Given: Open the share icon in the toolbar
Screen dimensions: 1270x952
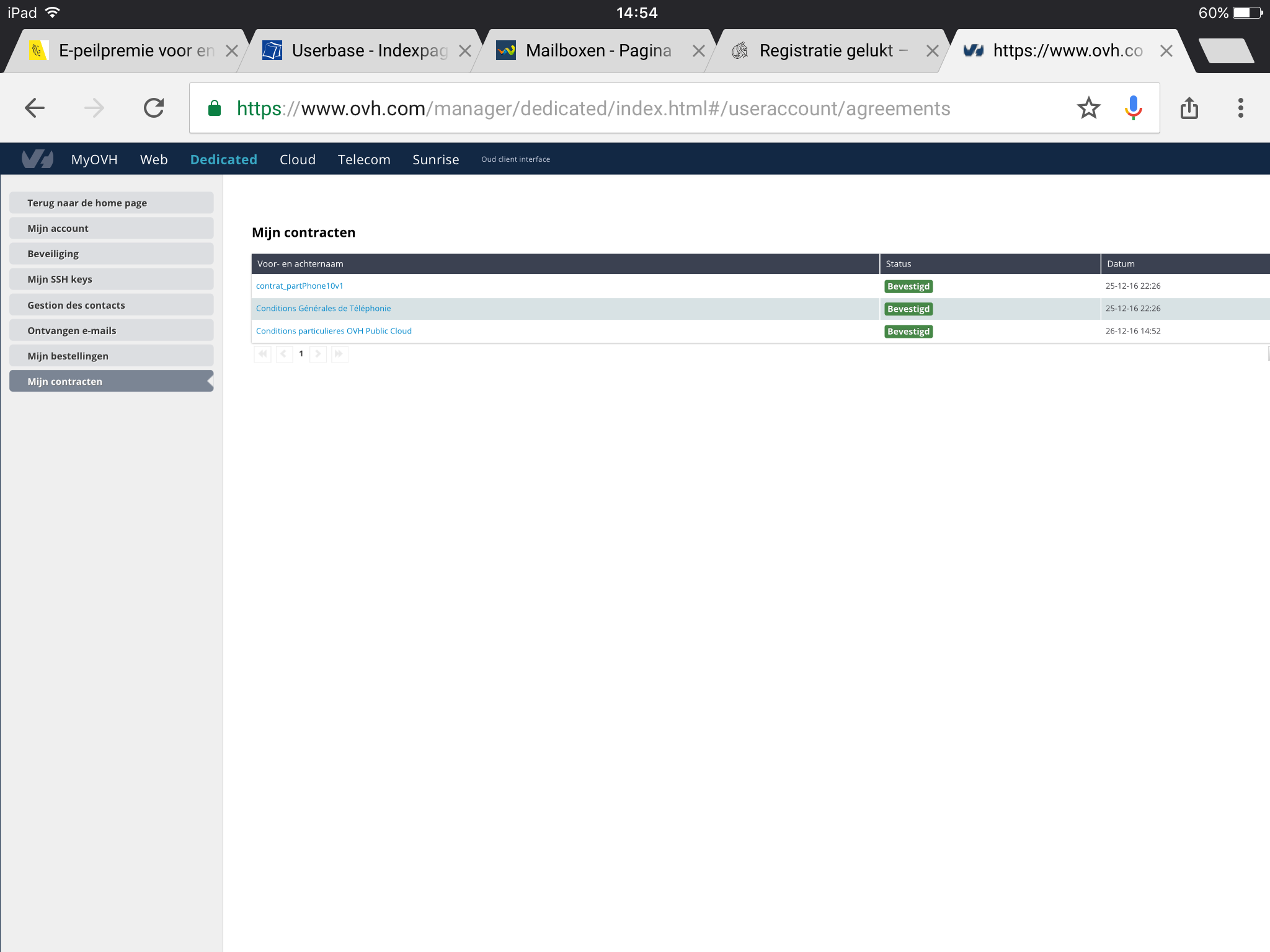Looking at the screenshot, I should (1189, 108).
